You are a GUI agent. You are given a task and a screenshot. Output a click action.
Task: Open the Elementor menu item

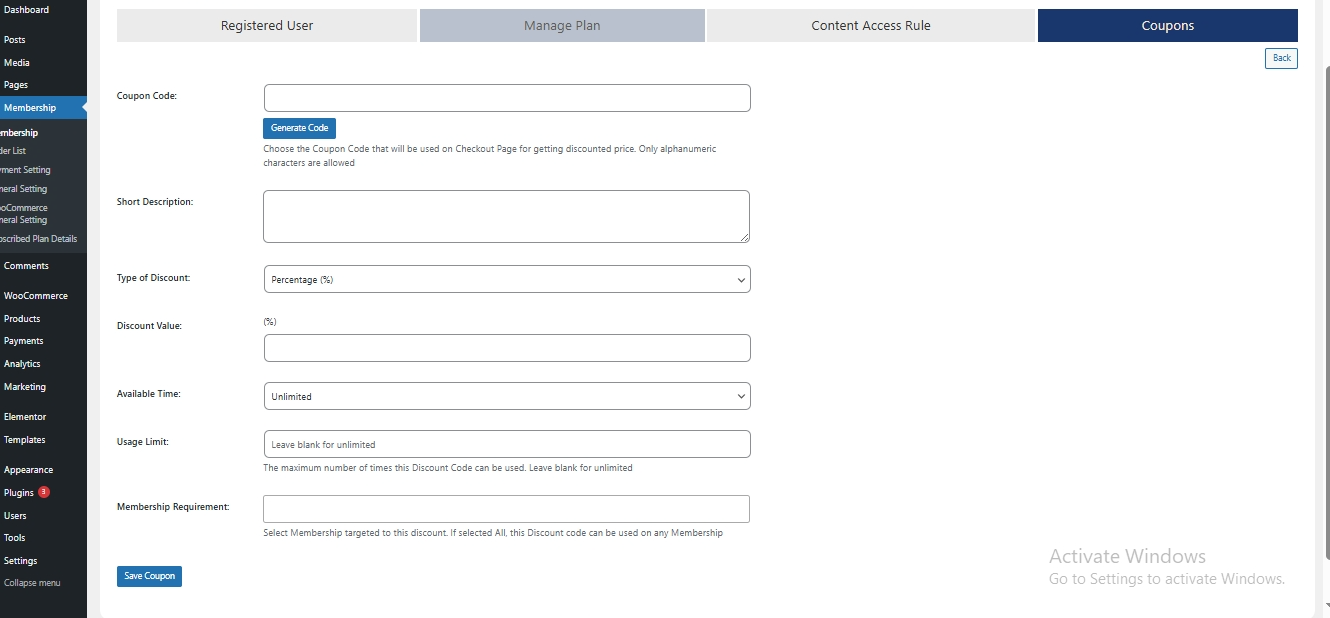point(25,417)
